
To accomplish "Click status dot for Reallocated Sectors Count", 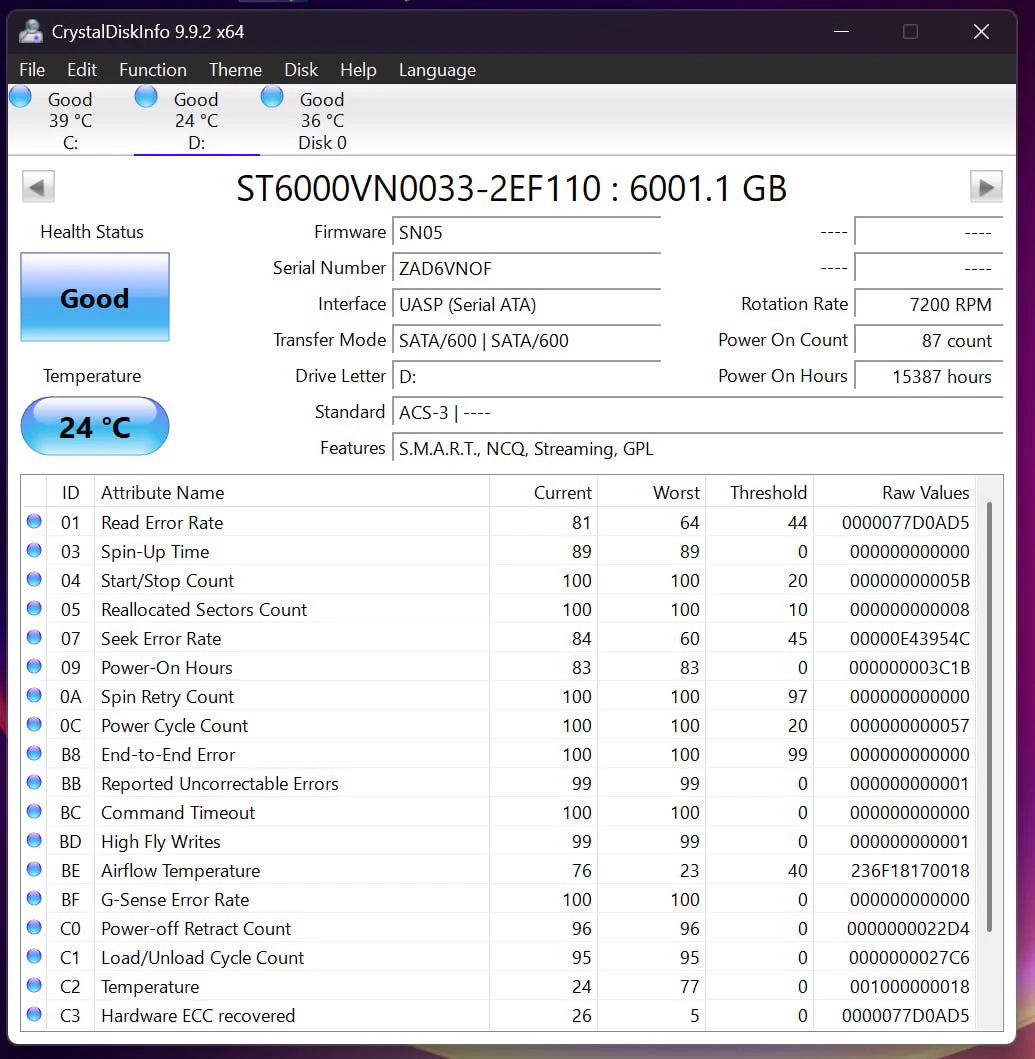I will point(34,609).
